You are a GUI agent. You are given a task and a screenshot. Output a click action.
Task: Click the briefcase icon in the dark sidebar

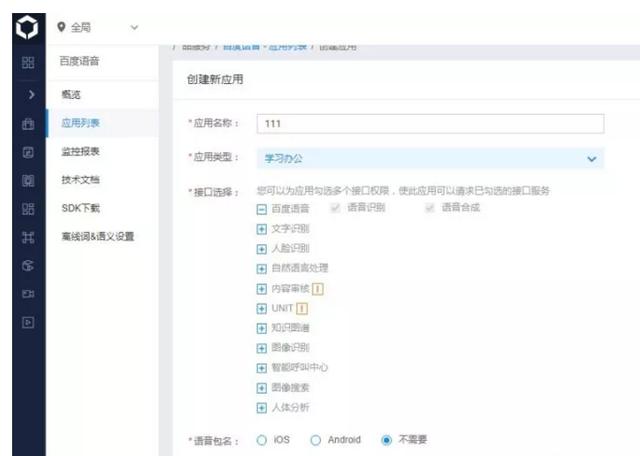(28, 124)
